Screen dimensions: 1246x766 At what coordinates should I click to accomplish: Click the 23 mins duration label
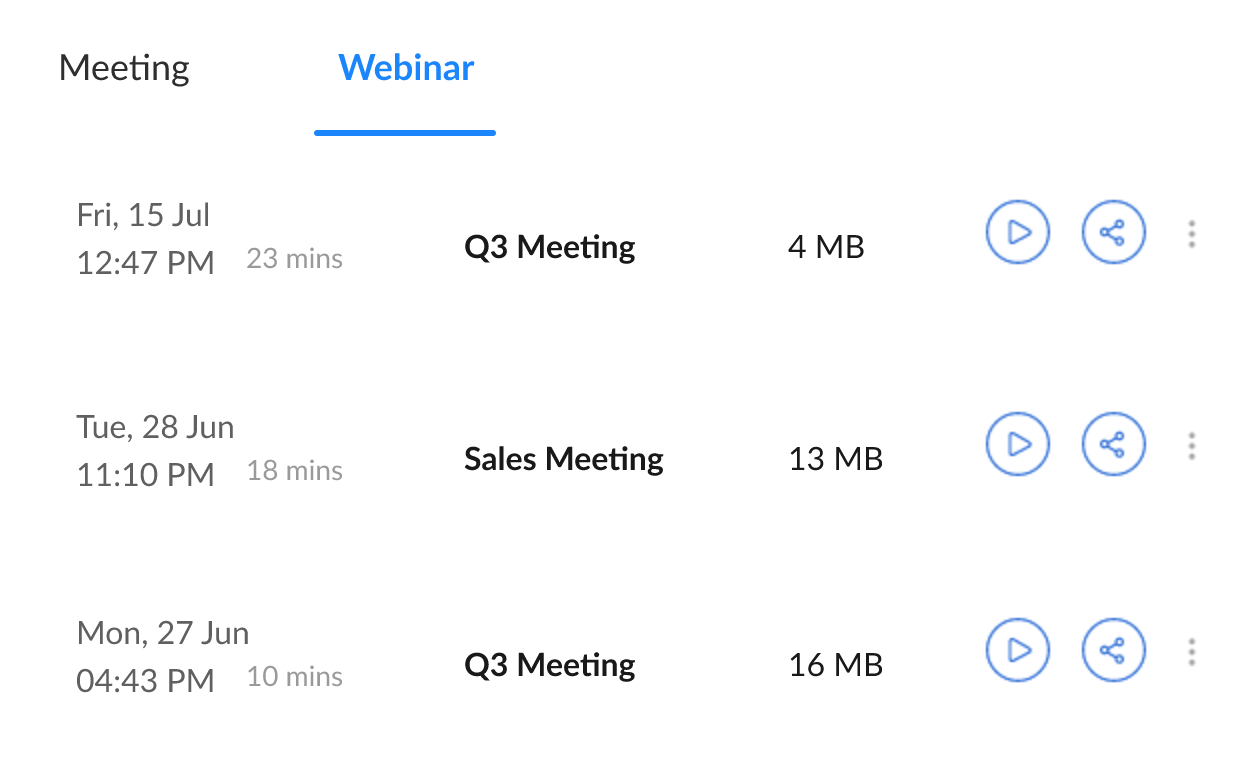tap(295, 259)
